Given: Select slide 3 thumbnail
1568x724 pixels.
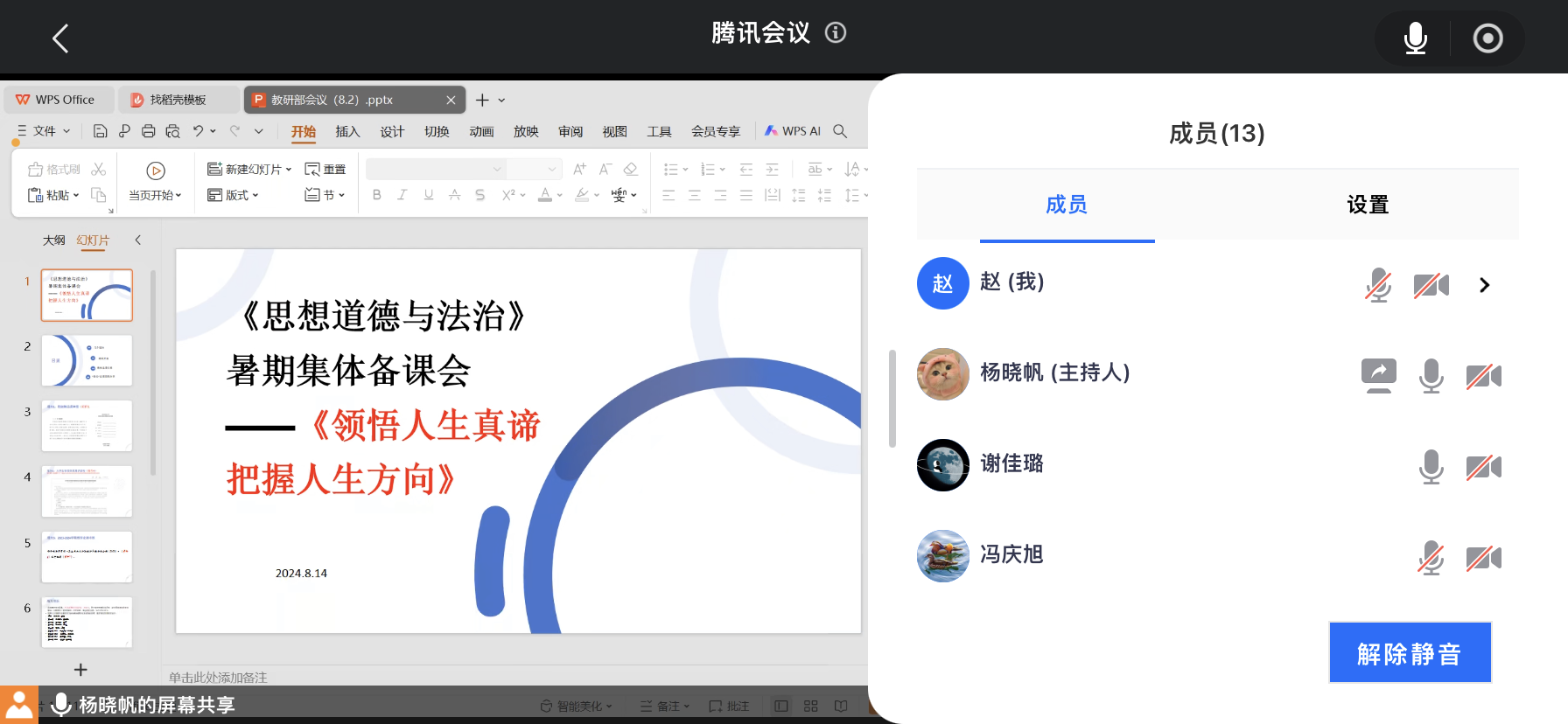Looking at the screenshot, I should (87, 426).
